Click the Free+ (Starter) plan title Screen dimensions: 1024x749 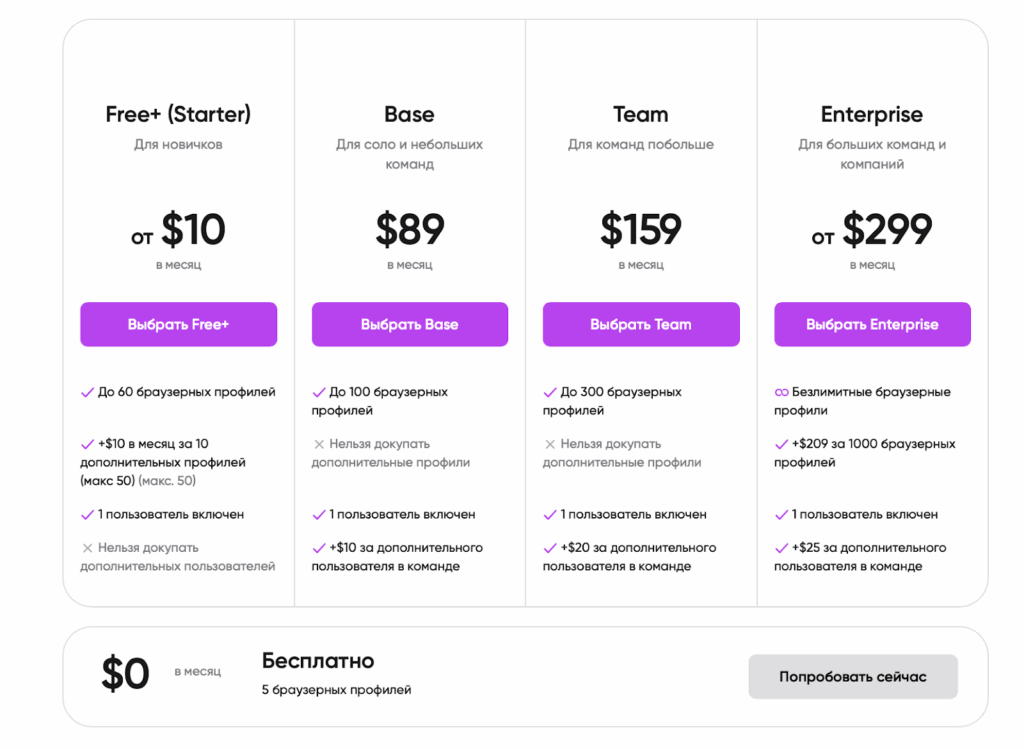point(178,114)
